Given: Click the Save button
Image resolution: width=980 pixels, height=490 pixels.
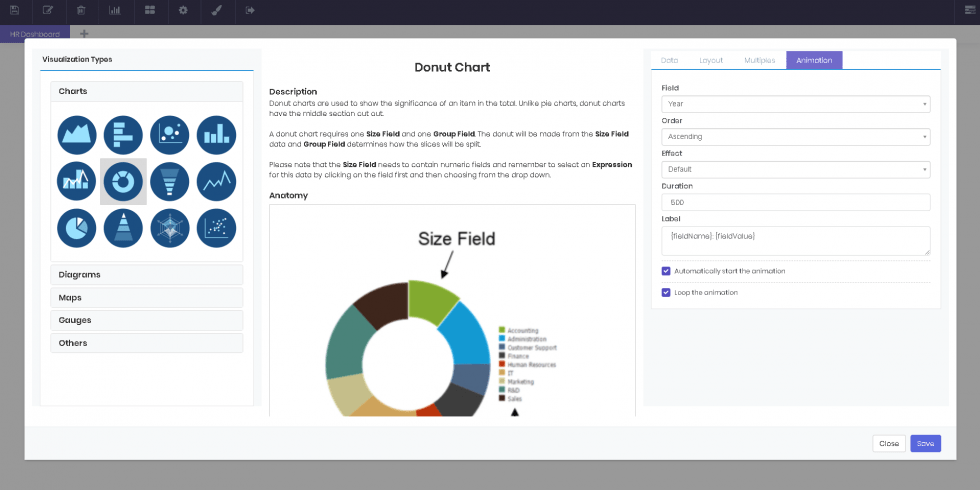Looking at the screenshot, I should pyautogui.click(x=925, y=443).
